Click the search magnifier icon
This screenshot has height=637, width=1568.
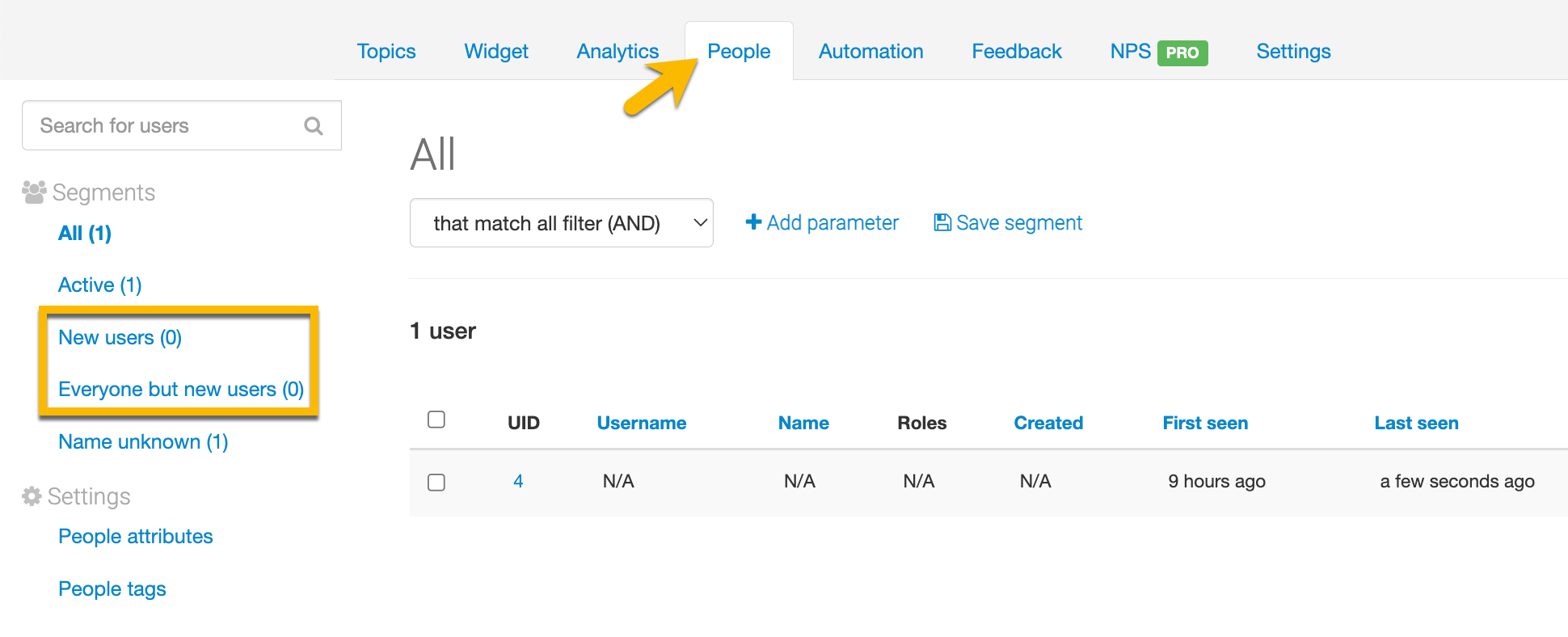point(314,126)
